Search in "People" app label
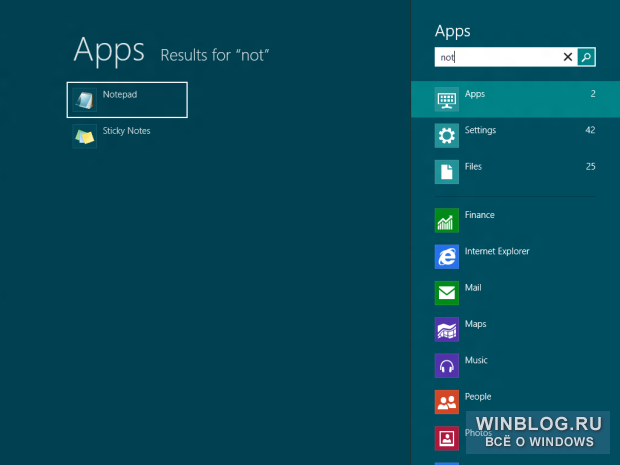 [478, 397]
